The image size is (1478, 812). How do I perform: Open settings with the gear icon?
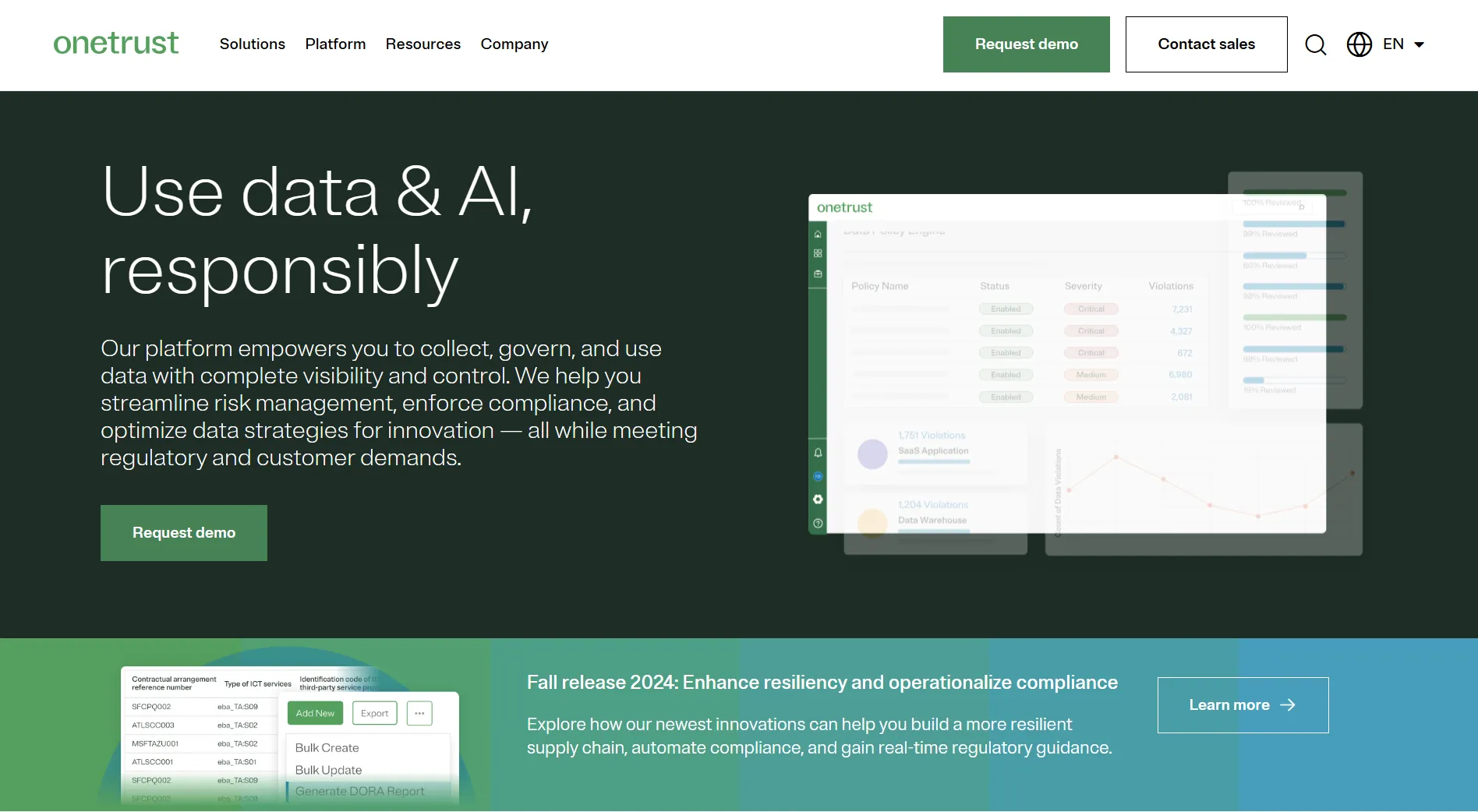pyautogui.click(x=817, y=499)
